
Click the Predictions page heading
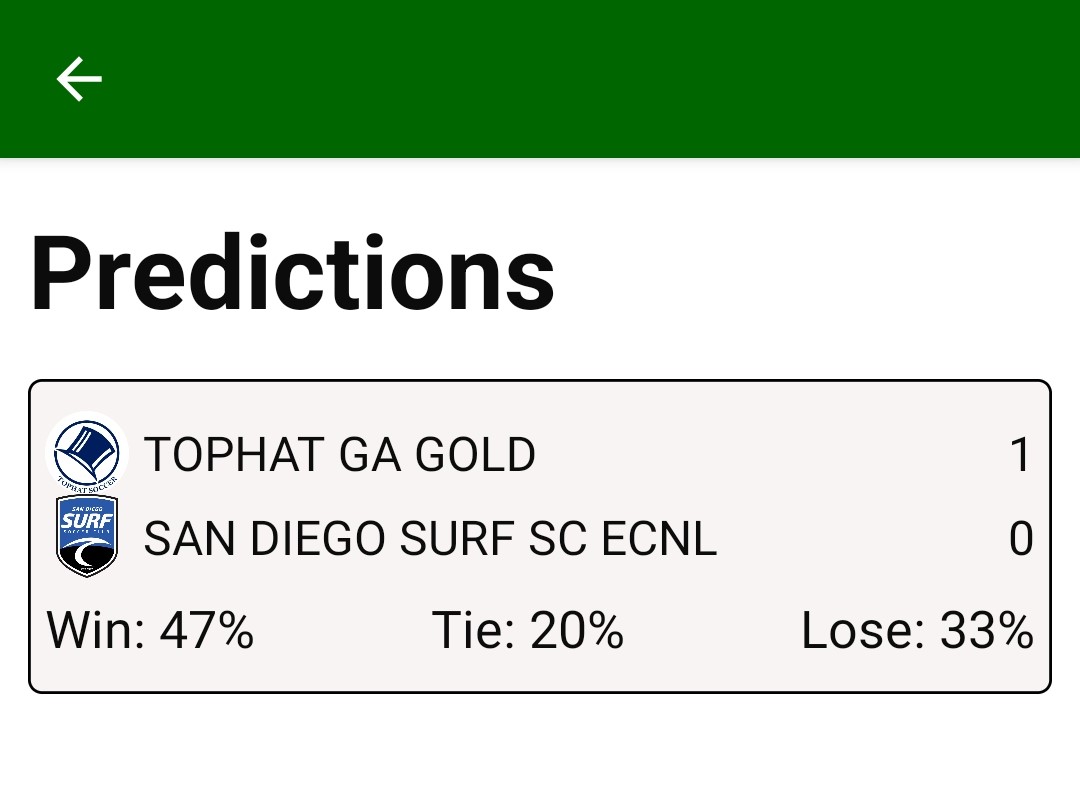pyautogui.click(x=292, y=273)
